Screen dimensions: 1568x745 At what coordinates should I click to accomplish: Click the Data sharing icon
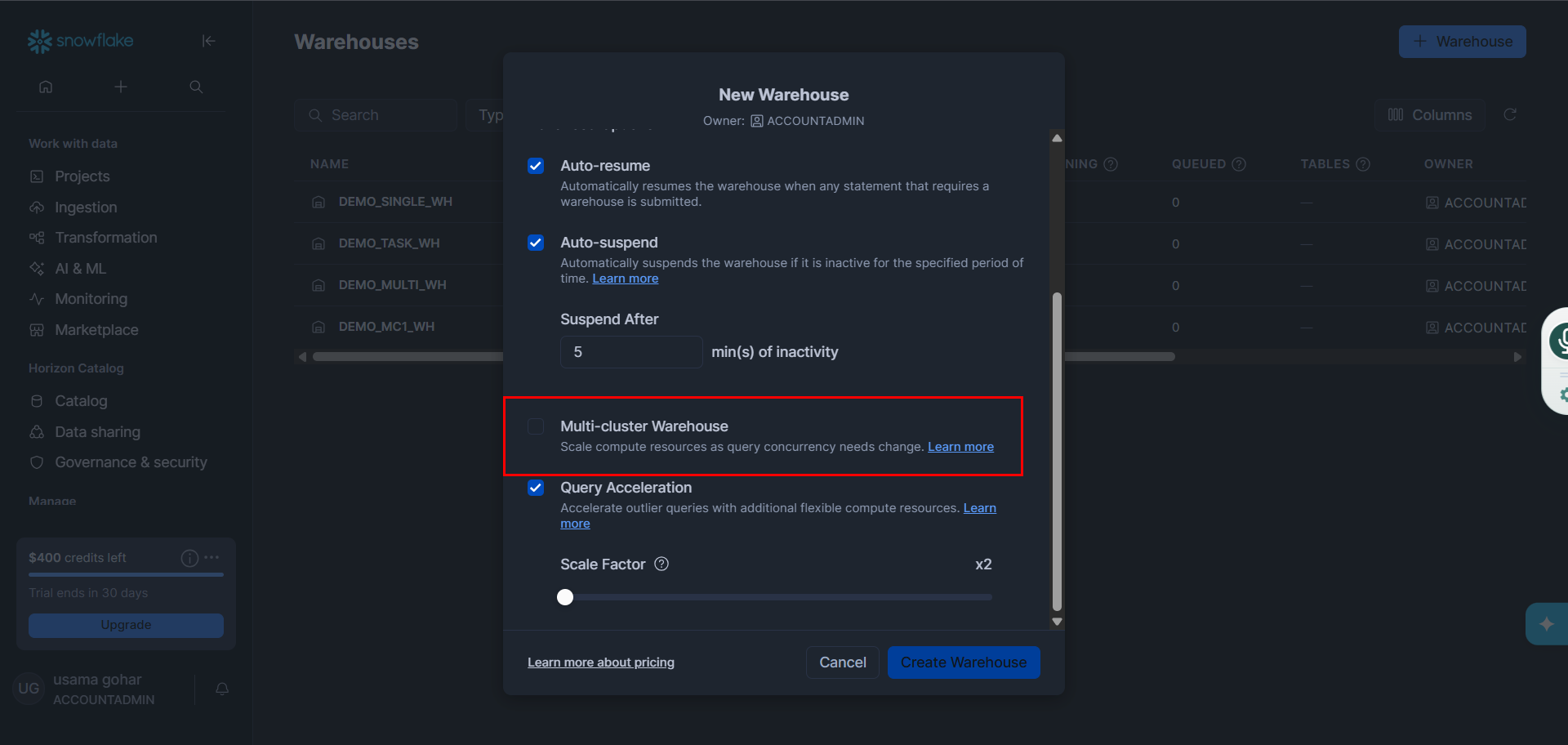point(37,432)
